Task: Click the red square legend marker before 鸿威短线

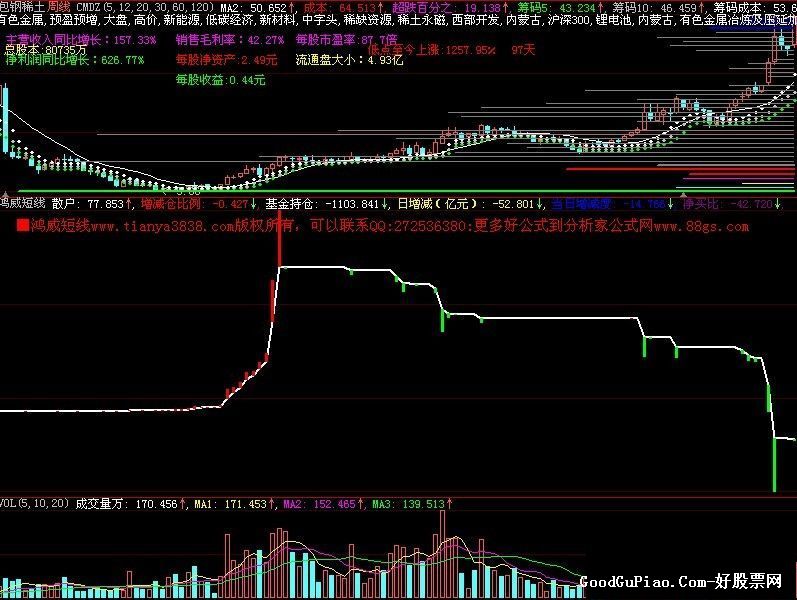Action: tap(23, 225)
